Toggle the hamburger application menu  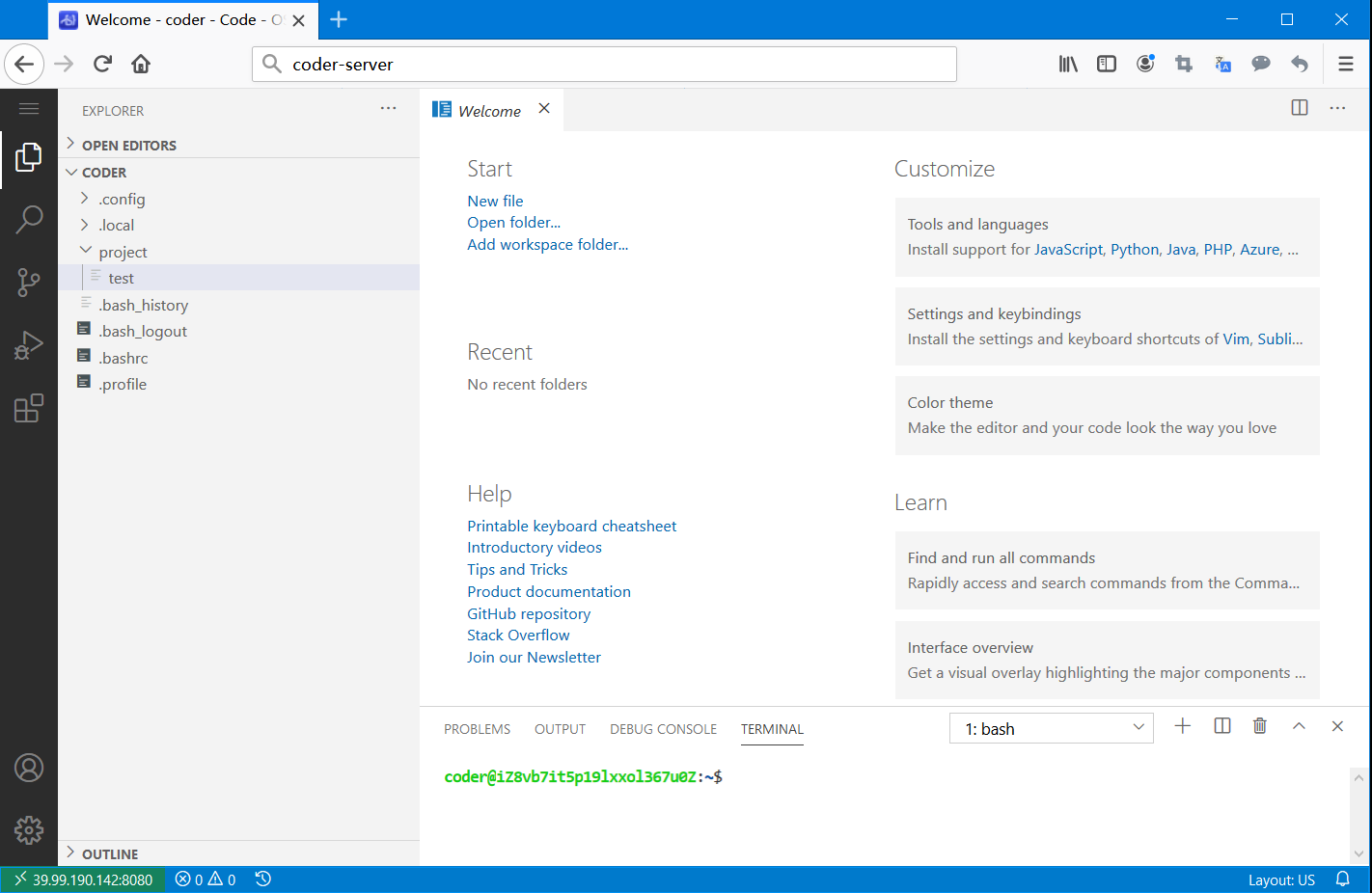point(29,109)
